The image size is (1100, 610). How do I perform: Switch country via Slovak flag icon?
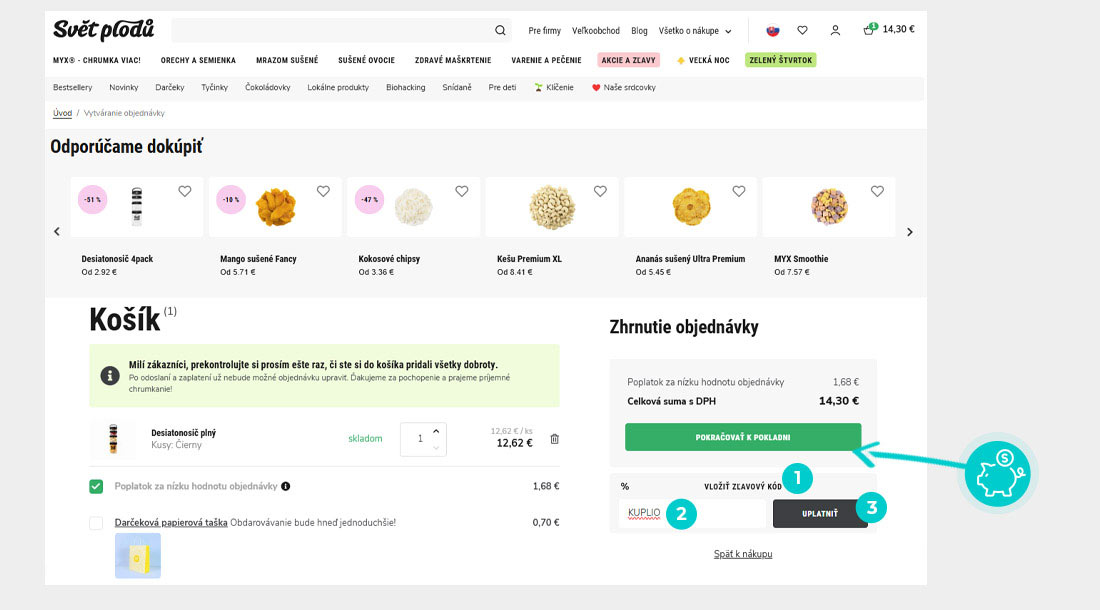click(x=772, y=30)
